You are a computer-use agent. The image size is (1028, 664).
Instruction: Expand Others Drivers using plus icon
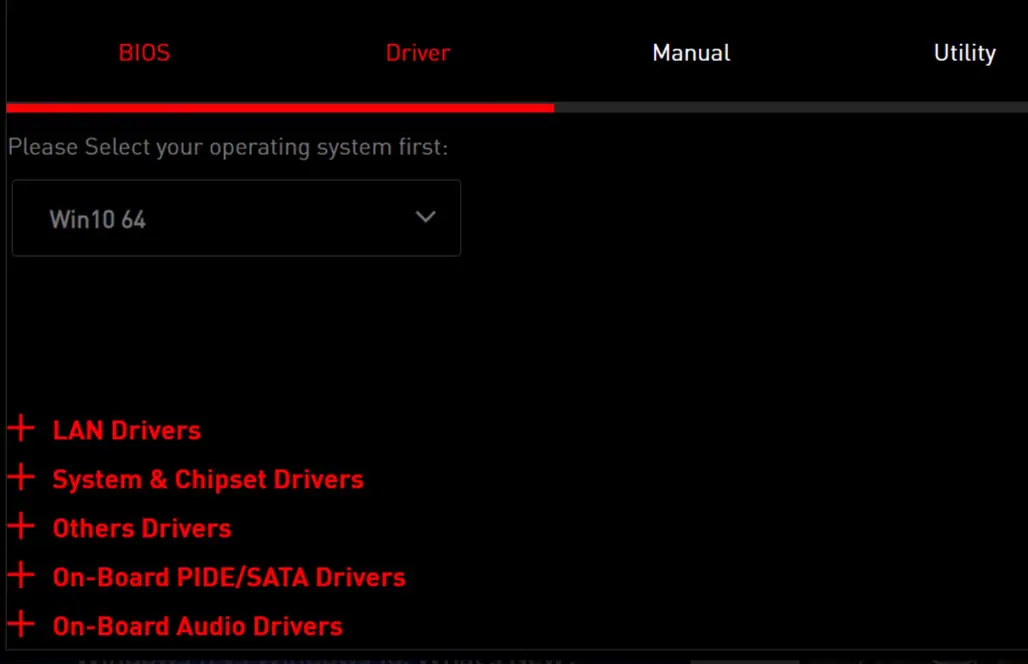click(21, 526)
